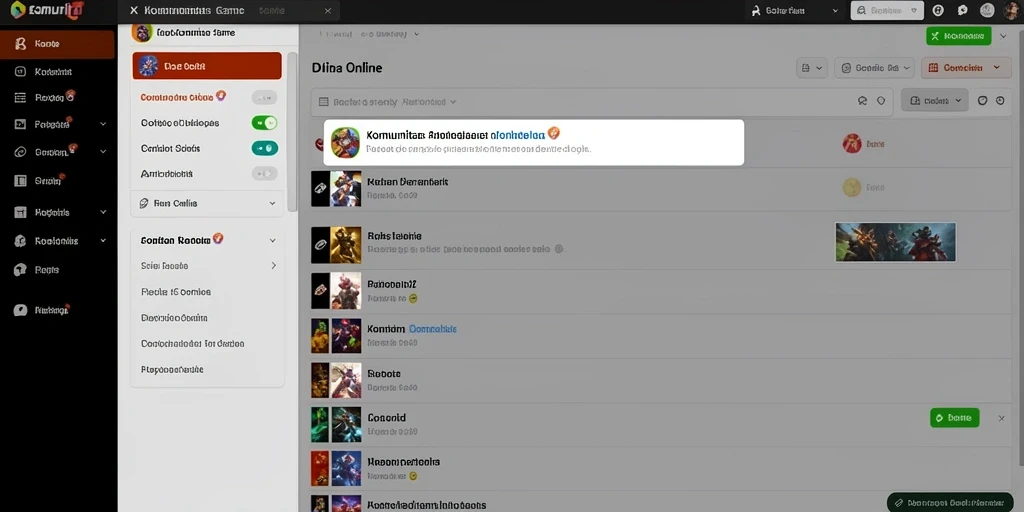Click the link icon on black tile in second row
Screen dimensions: 1024x512
(x=320, y=188)
